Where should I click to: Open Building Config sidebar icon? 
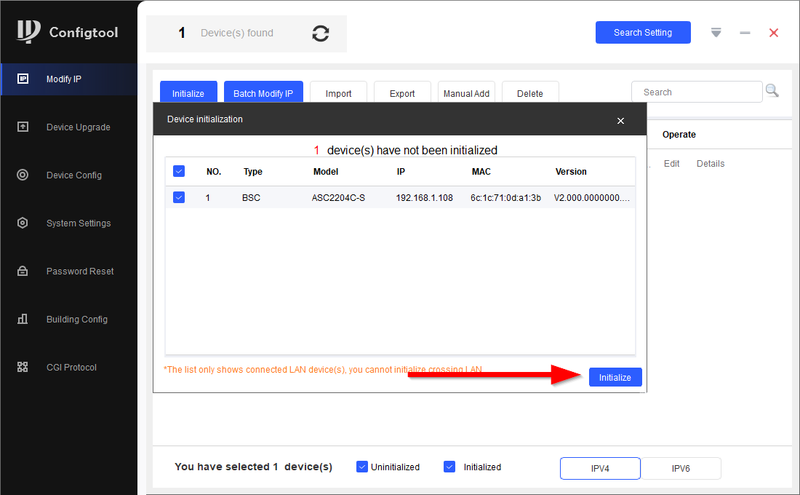(x=23, y=319)
